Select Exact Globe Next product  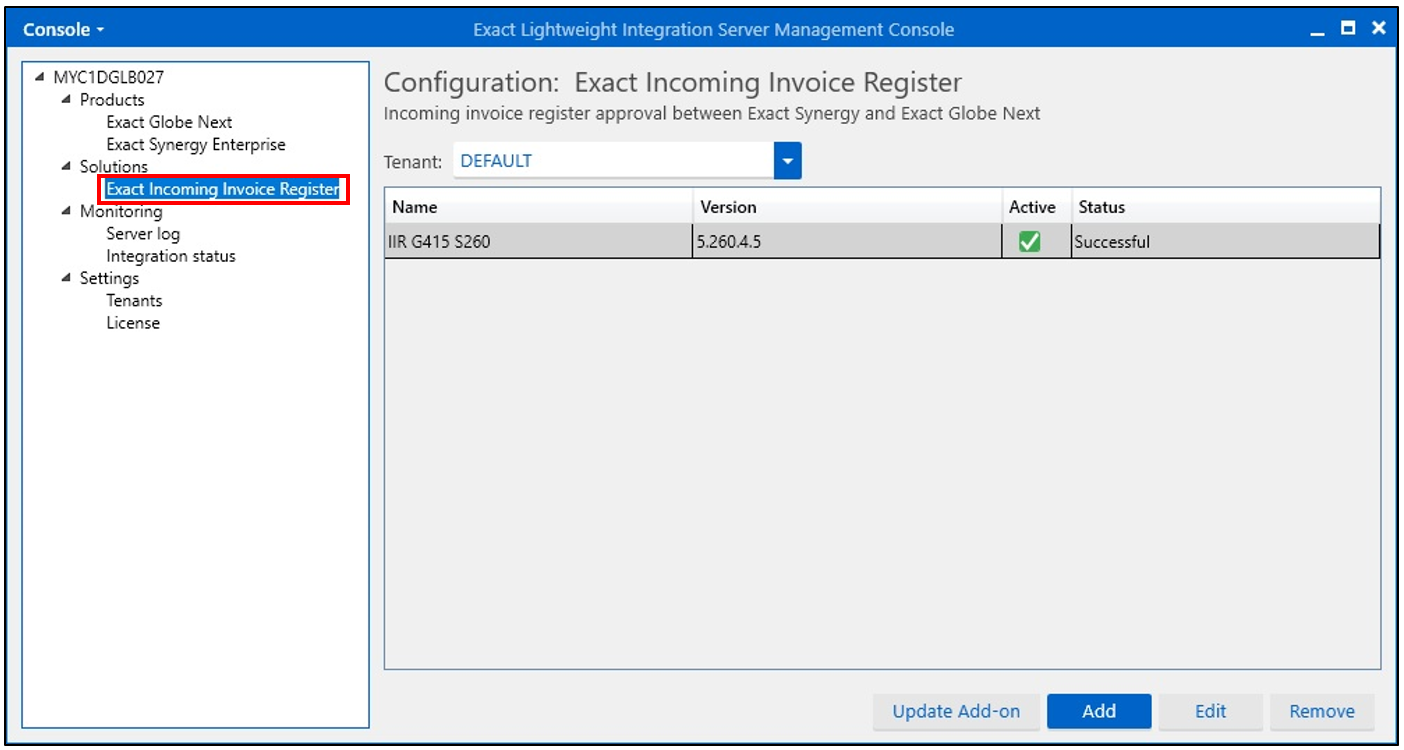click(169, 122)
